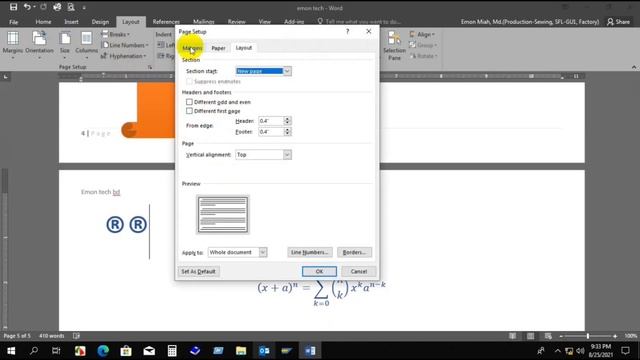Screen dimensions: 640x360
Task: Open Calculator from taskbar
Action: 172,351
